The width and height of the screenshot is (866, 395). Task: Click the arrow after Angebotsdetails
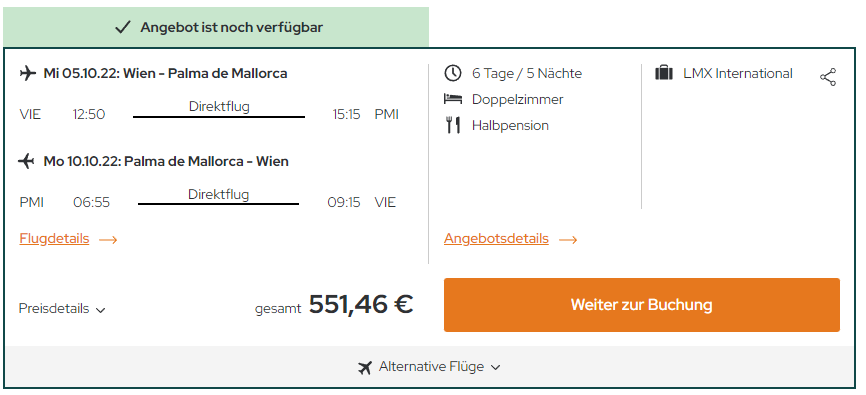[x=568, y=240]
